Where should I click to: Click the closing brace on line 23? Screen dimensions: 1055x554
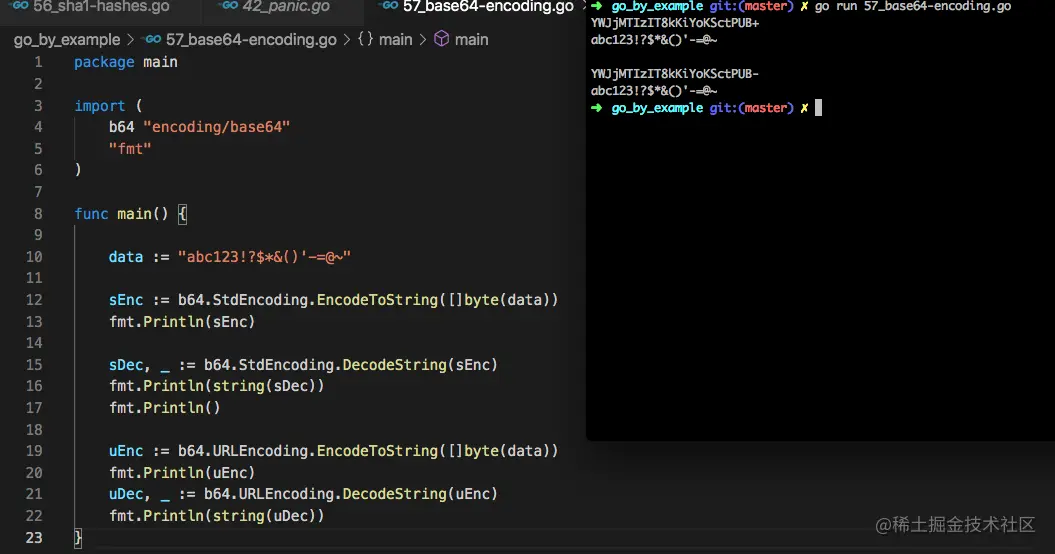(x=78, y=537)
